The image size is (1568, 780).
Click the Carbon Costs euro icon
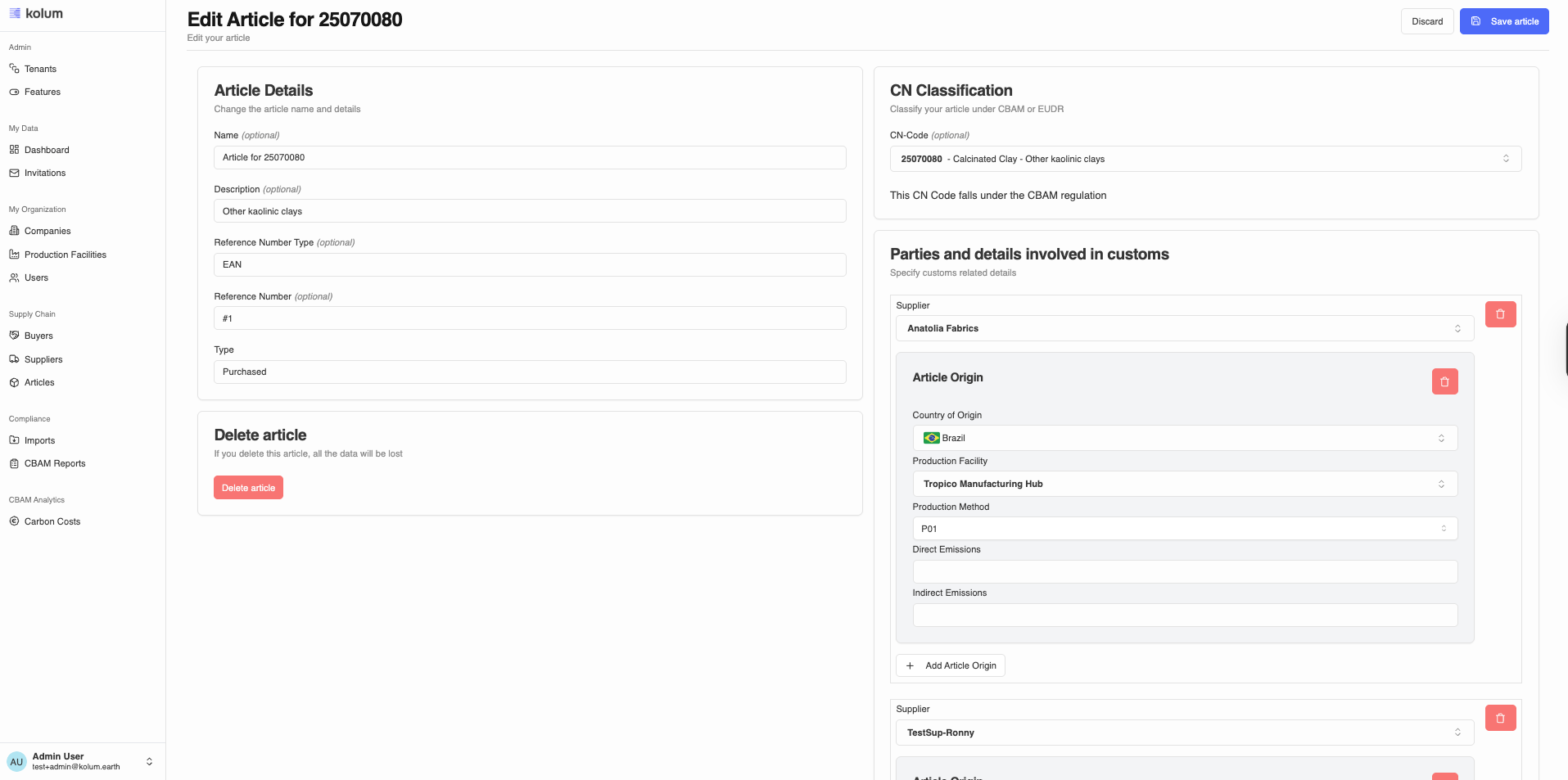14,521
